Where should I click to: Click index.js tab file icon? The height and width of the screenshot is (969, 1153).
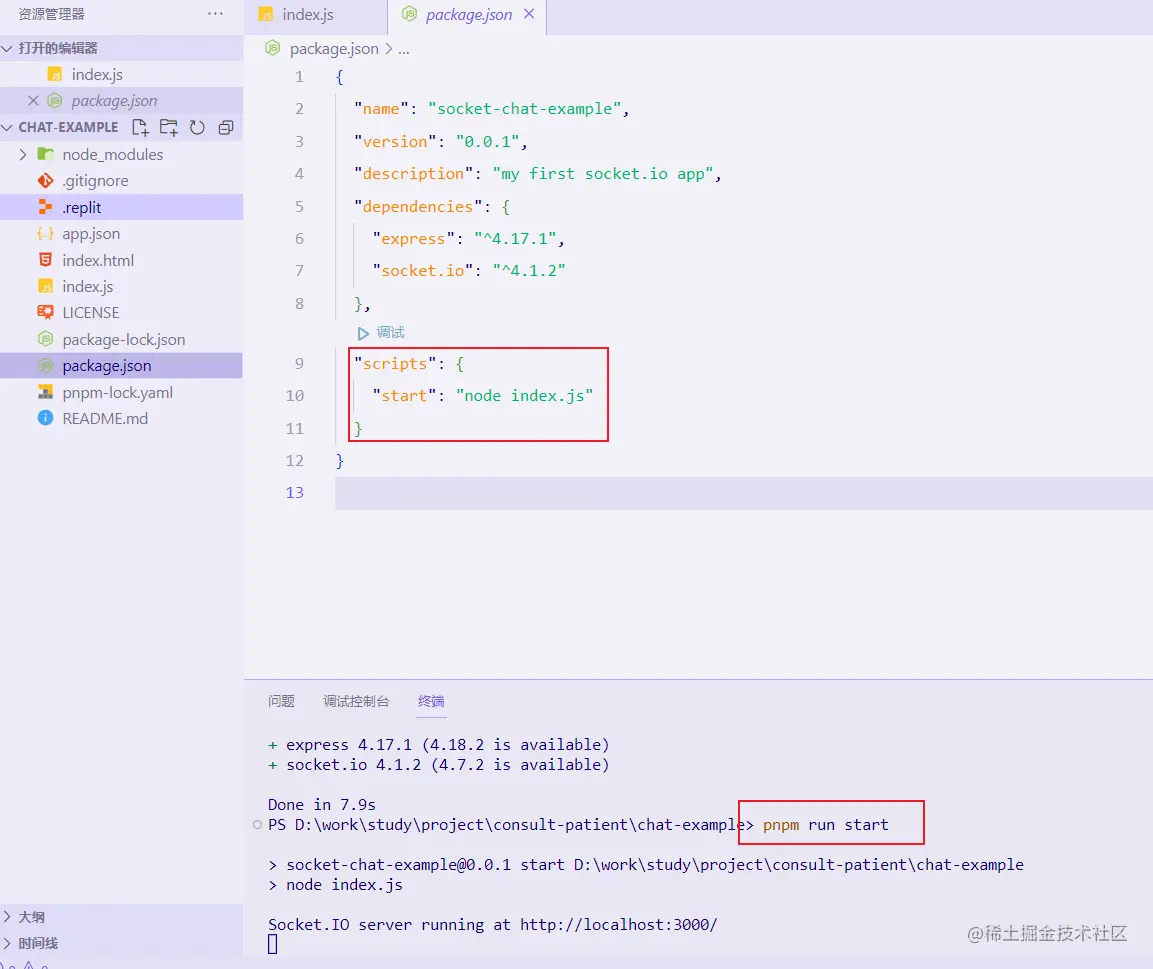[265, 15]
